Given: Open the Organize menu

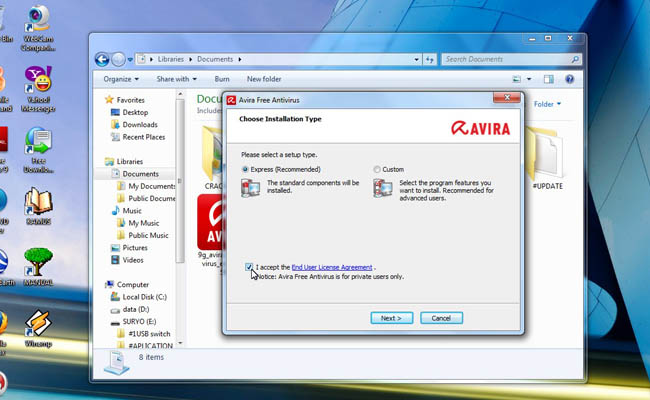Looking at the screenshot, I should [x=121, y=79].
